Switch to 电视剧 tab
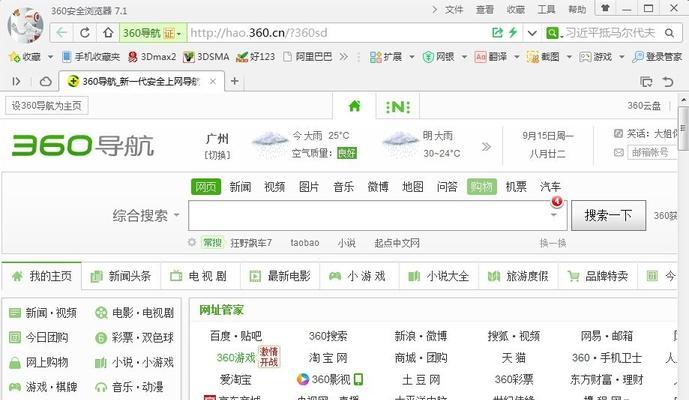Viewport: 689px width, 400px height. click(x=200, y=276)
